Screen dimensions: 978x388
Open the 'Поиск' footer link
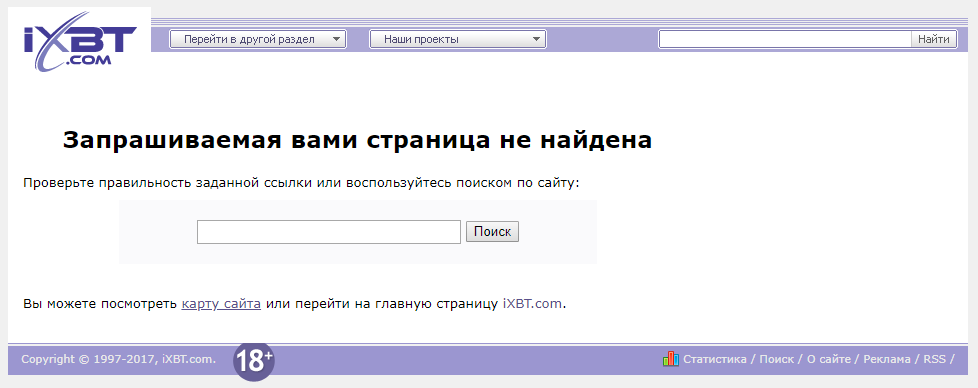tap(777, 359)
